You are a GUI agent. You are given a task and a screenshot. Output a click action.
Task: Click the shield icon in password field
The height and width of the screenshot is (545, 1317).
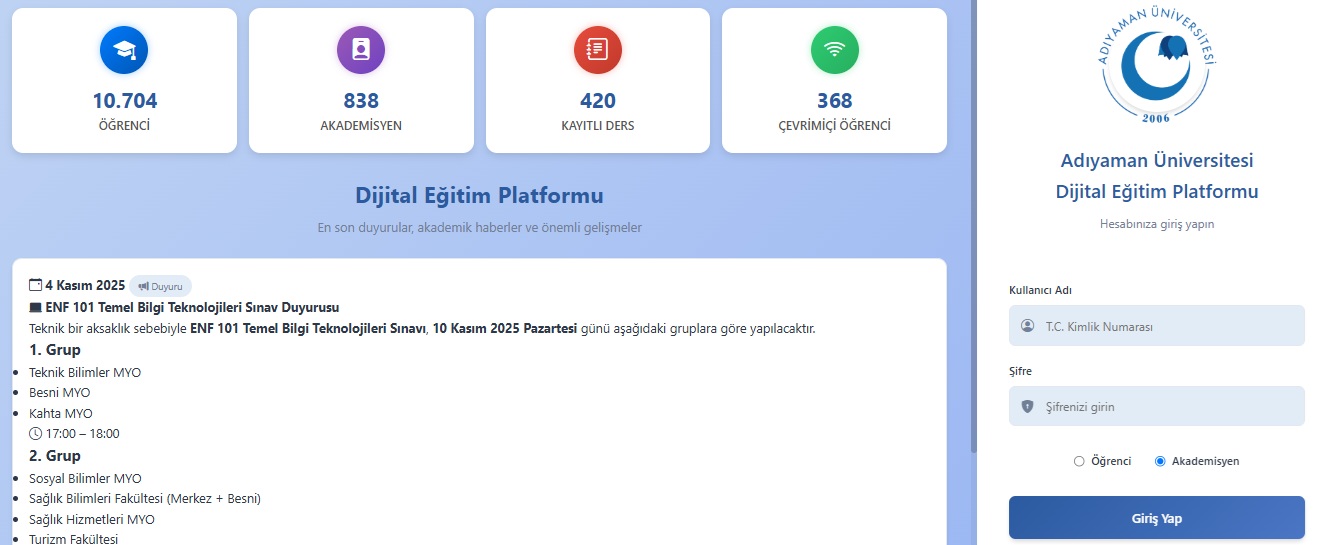[x=1028, y=407]
